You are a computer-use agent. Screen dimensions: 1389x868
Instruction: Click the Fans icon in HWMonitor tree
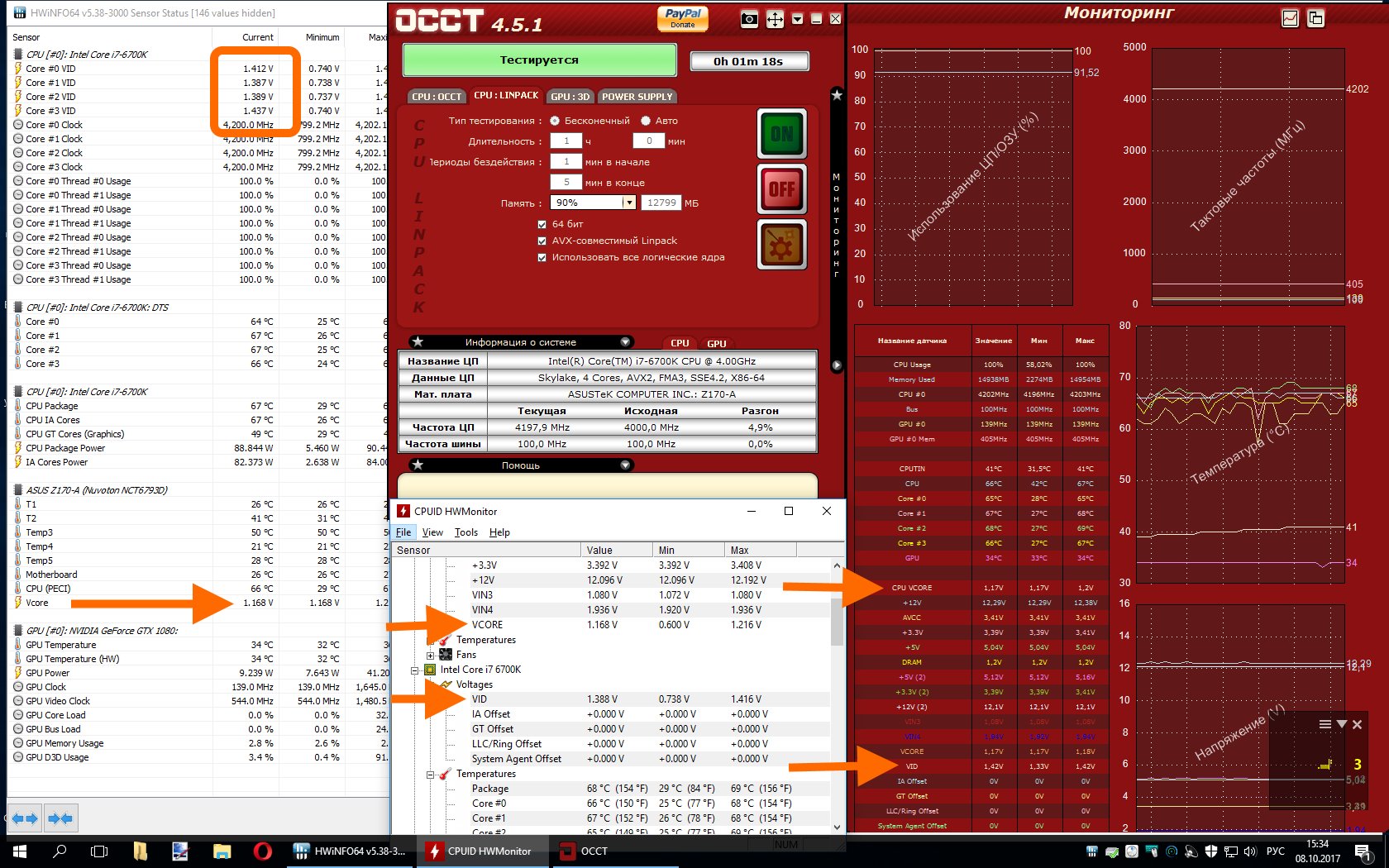pos(446,655)
